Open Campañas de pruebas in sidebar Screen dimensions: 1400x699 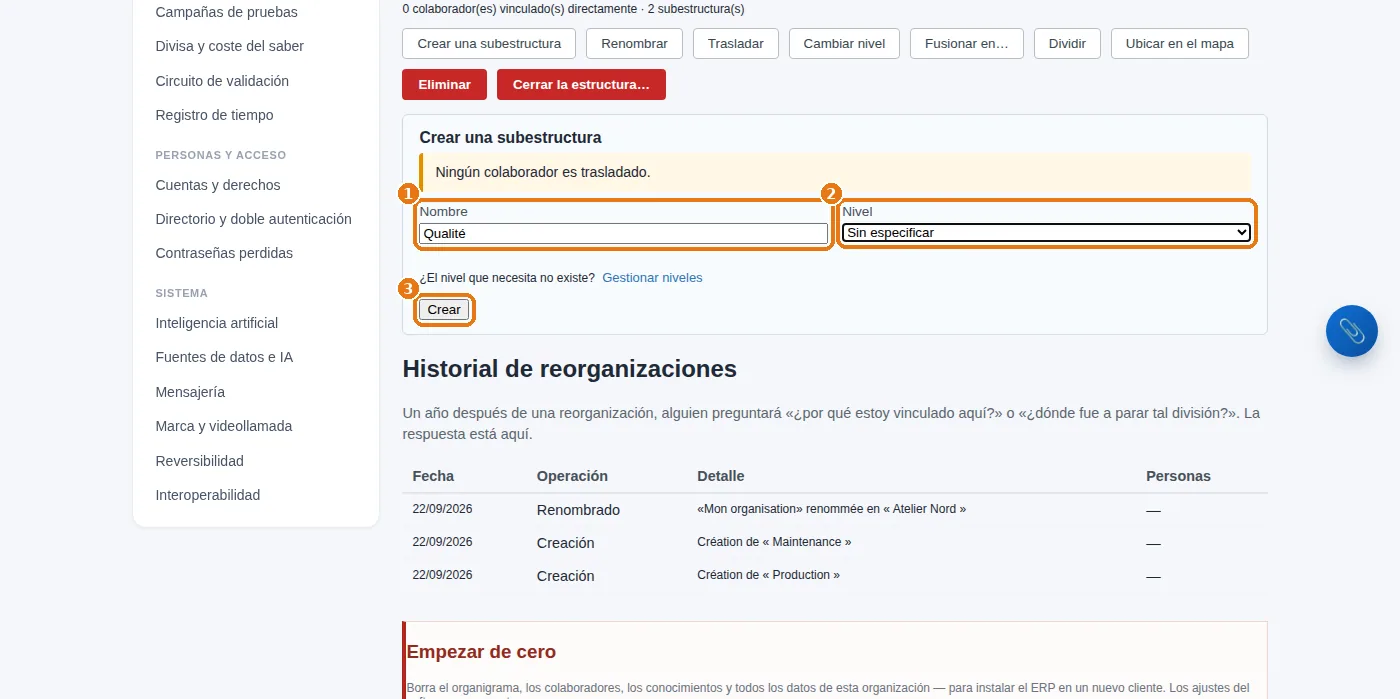(x=227, y=12)
